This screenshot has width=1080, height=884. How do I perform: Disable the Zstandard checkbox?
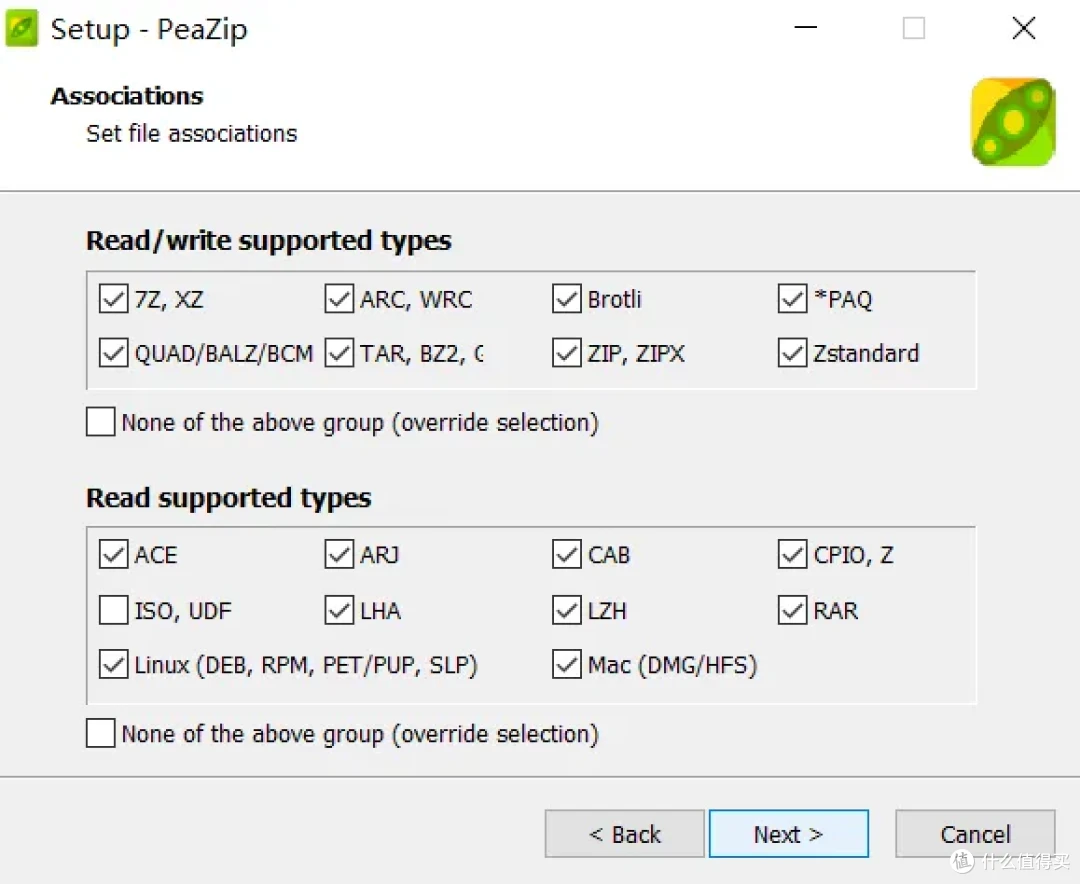(x=792, y=353)
